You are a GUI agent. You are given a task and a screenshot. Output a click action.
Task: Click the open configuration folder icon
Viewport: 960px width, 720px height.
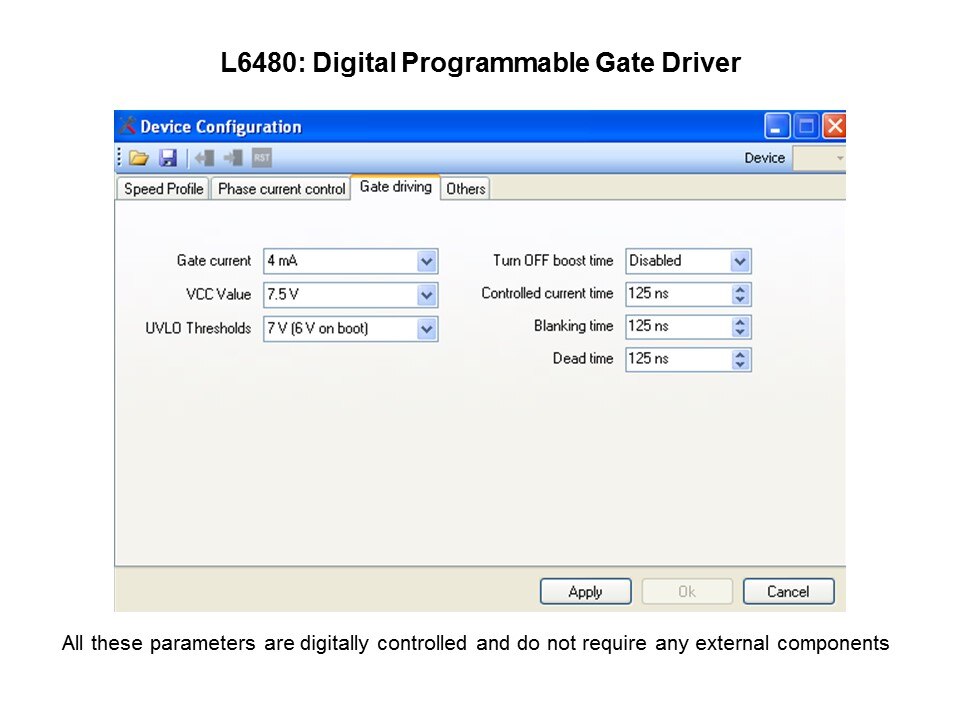tap(139, 158)
